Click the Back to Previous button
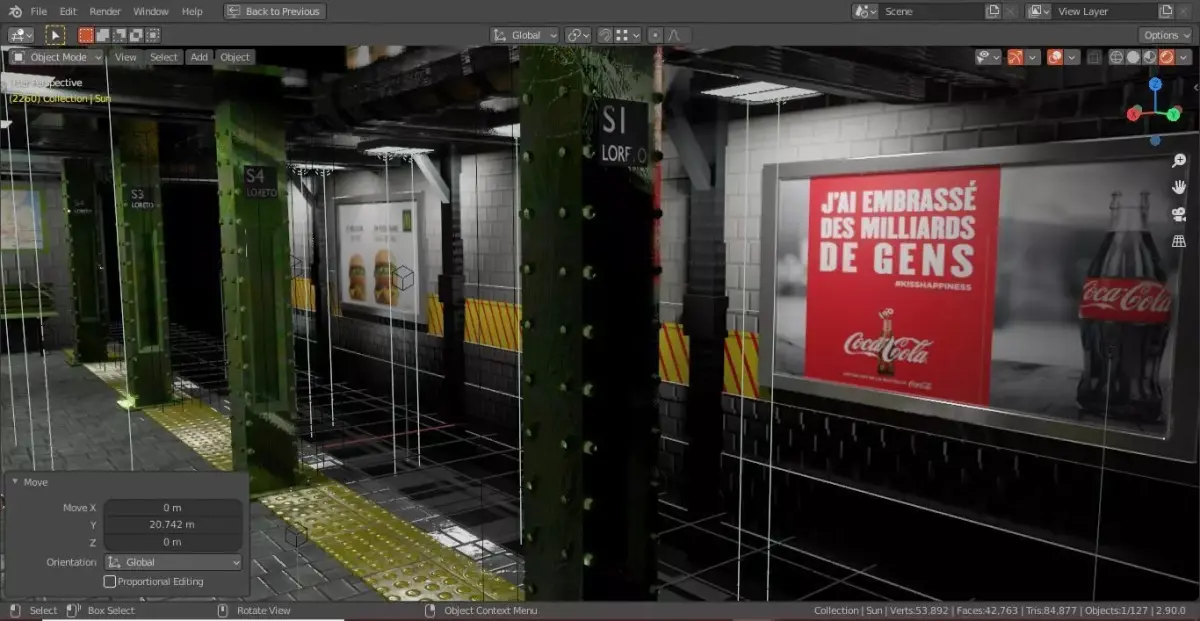1200x621 pixels. [274, 11]
